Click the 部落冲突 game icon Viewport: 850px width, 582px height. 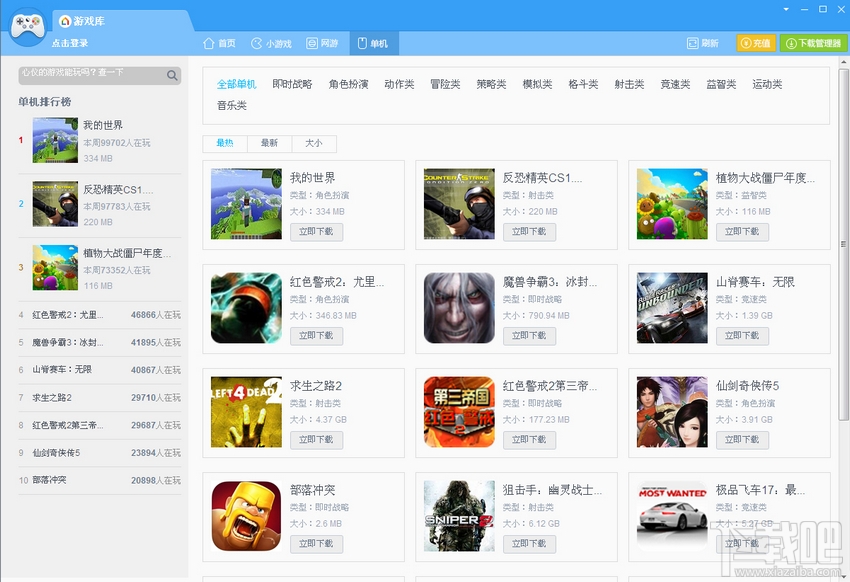[246, 516]
